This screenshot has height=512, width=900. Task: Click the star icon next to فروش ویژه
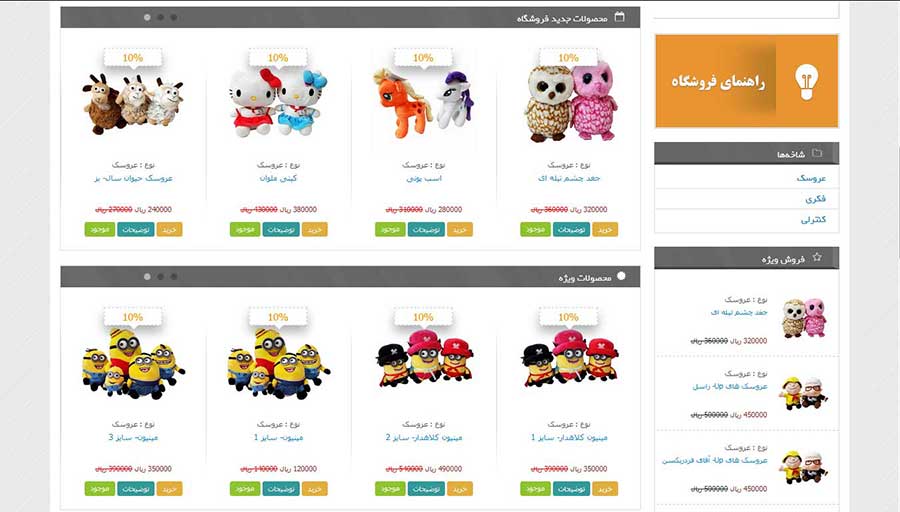coord(817,258)
